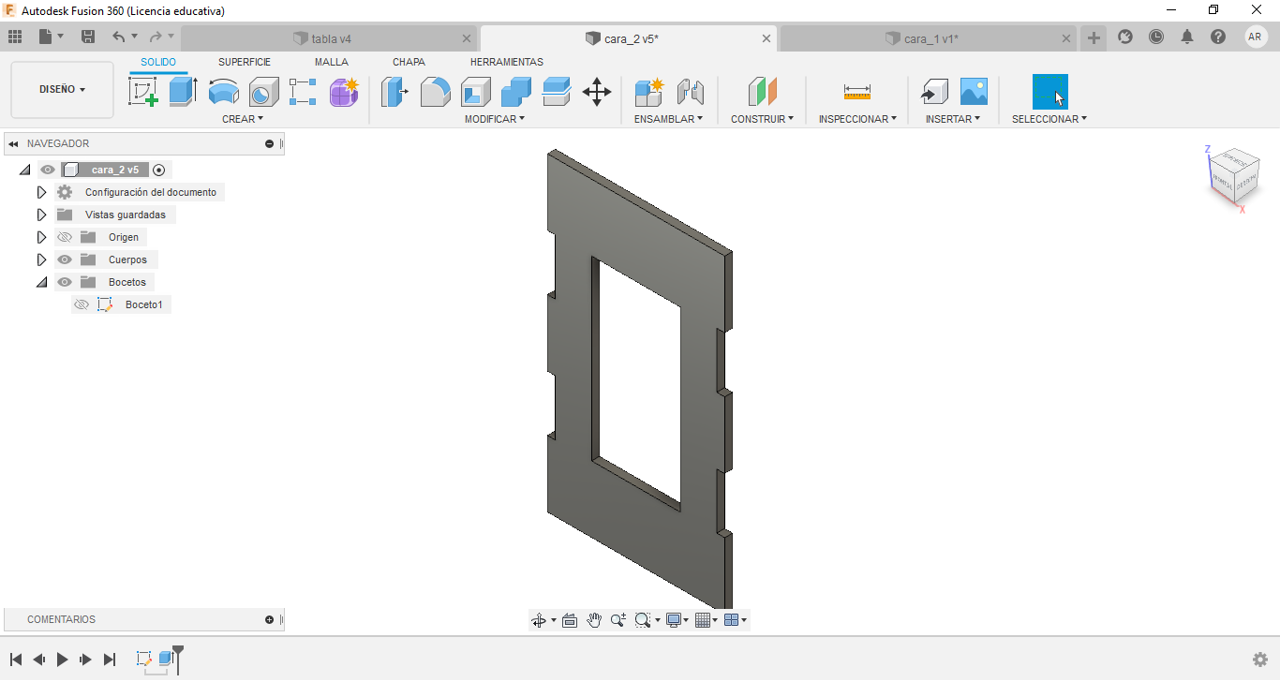The image size is (1280, 680).
Task: Click the Pan hand tool
Action: [x=594, y=620]
